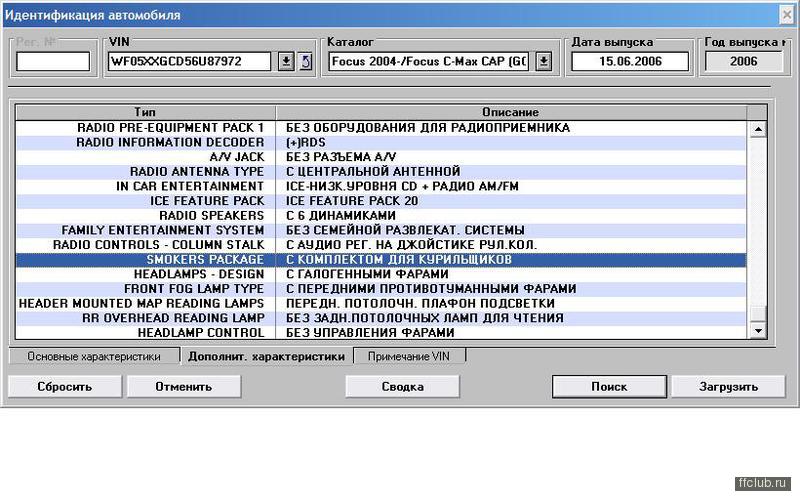Viewport: 800px width, 500px height.
Task: Switch to Основные характеристики tab
Action: tap(94, 357)
